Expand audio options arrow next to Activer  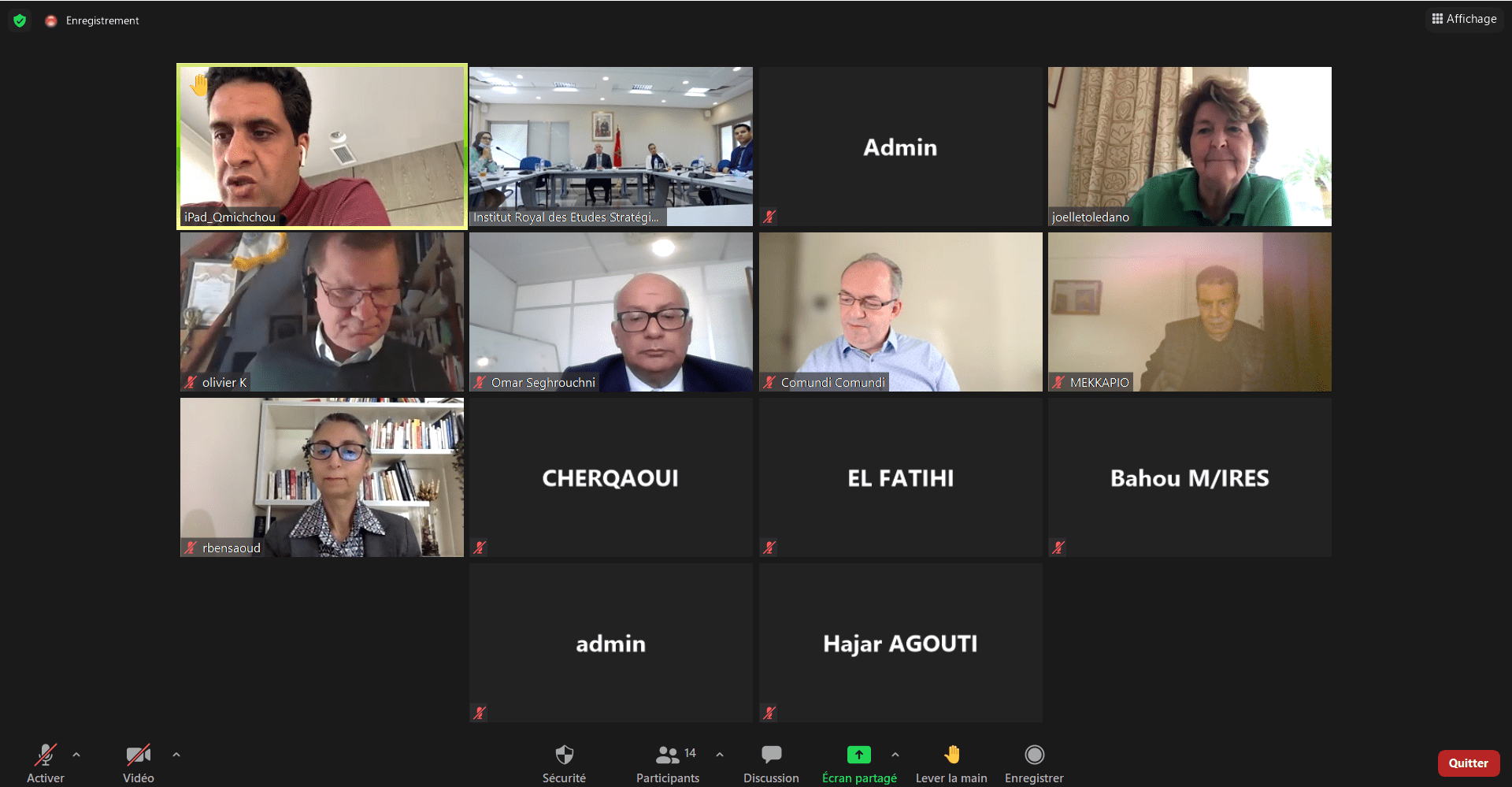click(76, 755)
